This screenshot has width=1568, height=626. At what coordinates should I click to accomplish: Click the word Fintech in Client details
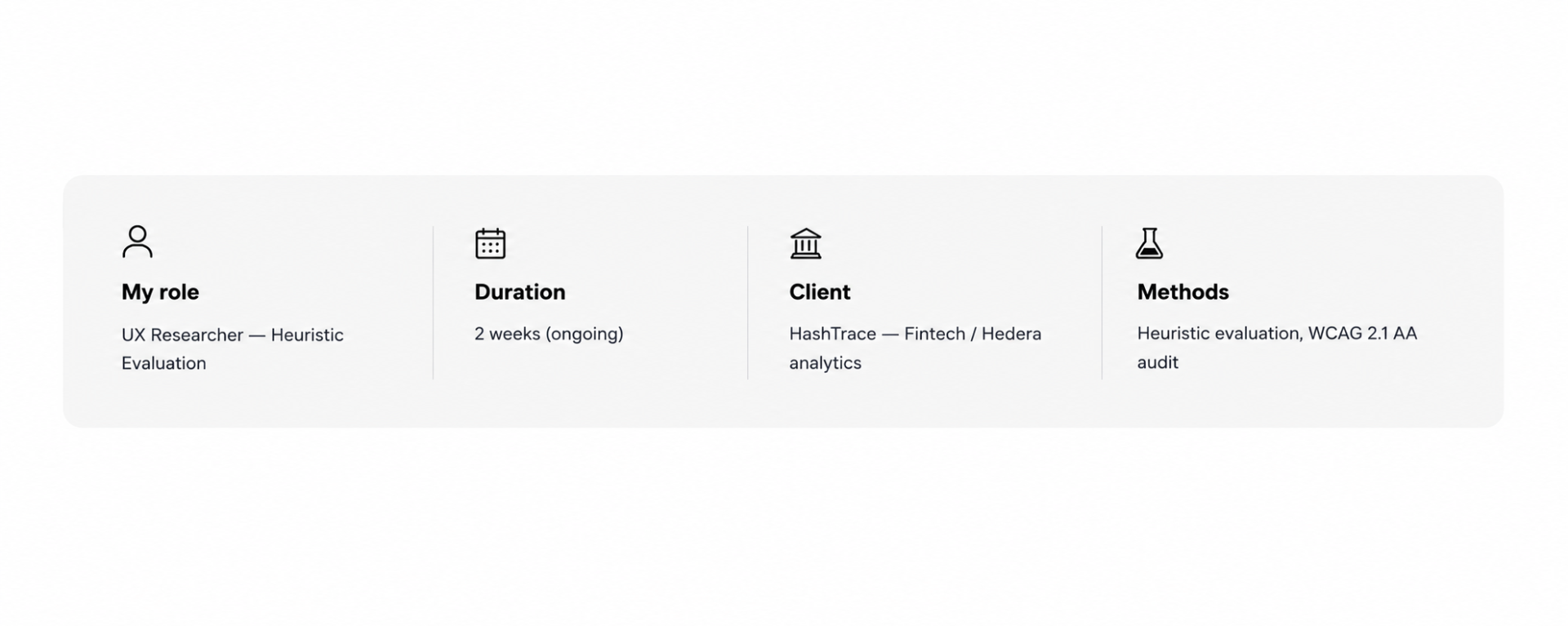click(934, 334)
